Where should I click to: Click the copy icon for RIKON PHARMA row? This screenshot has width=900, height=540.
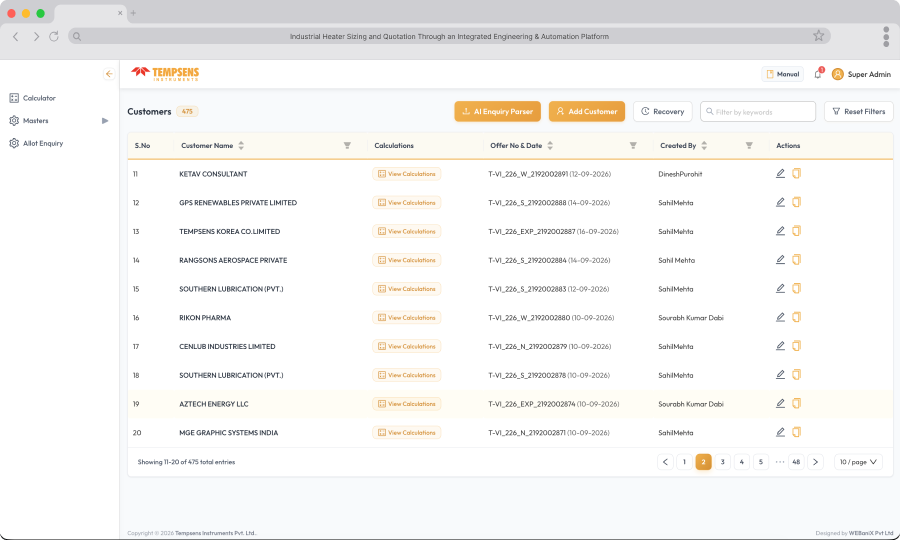[796, 317]
